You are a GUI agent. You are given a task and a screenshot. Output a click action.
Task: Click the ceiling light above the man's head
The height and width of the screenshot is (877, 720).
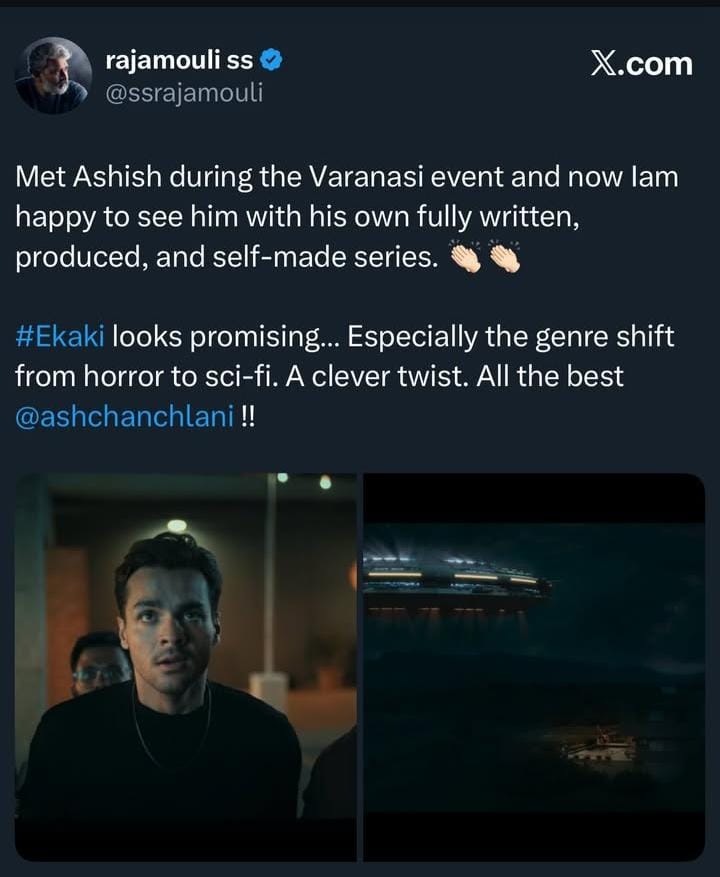(x=177, y=525)
